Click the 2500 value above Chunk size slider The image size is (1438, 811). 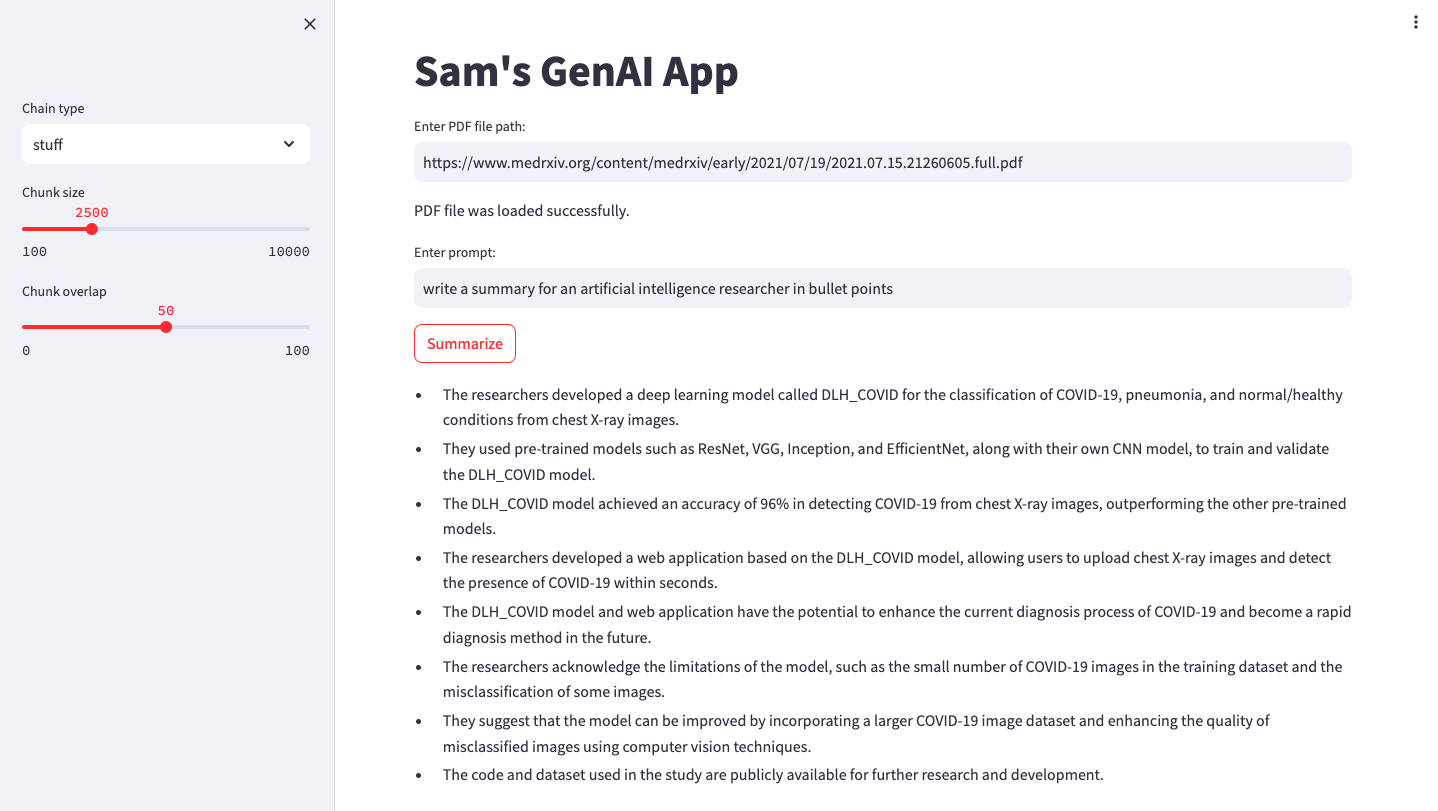[92, 212]
